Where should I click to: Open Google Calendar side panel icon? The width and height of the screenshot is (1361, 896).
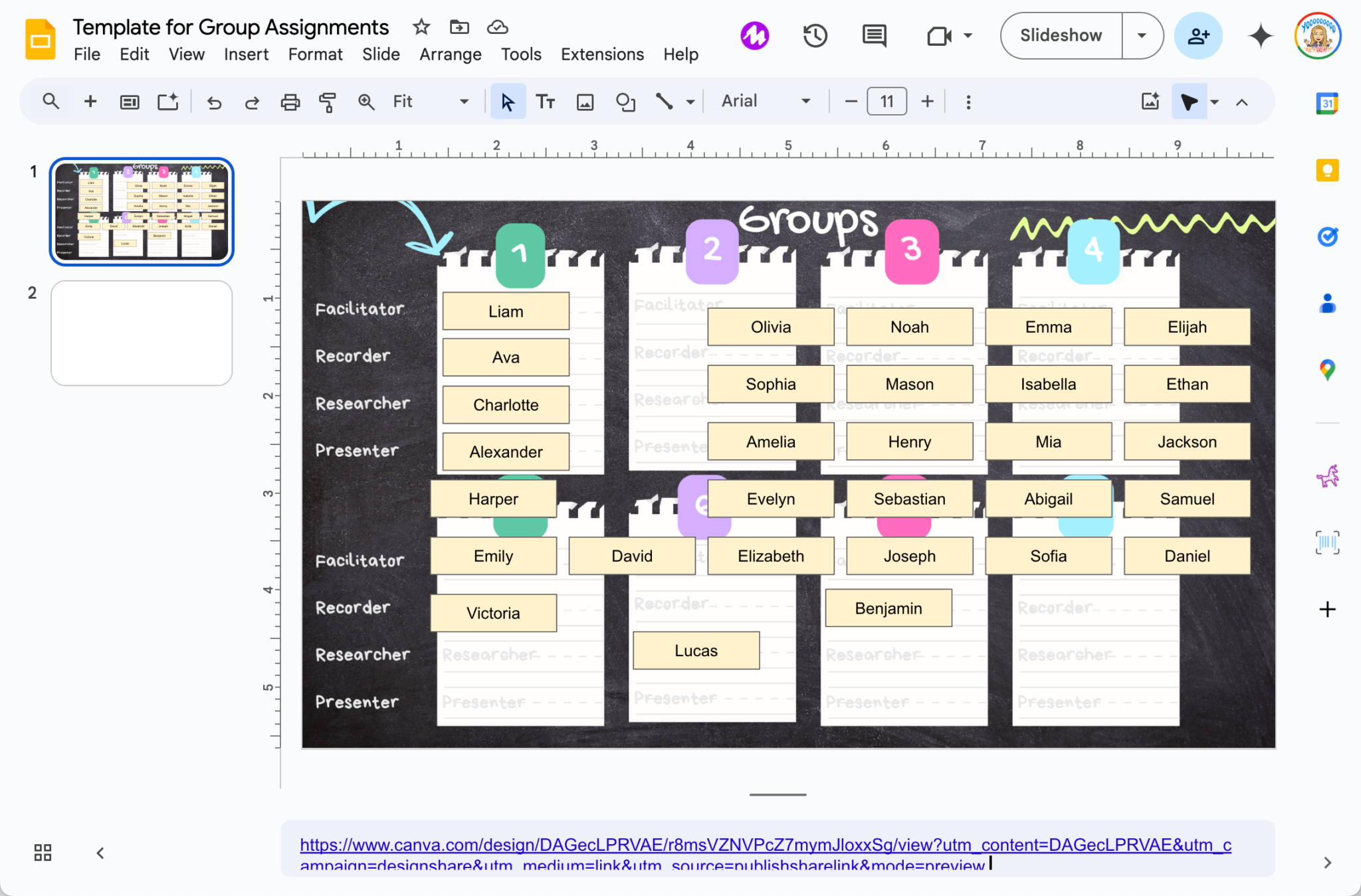(1327, 103)
